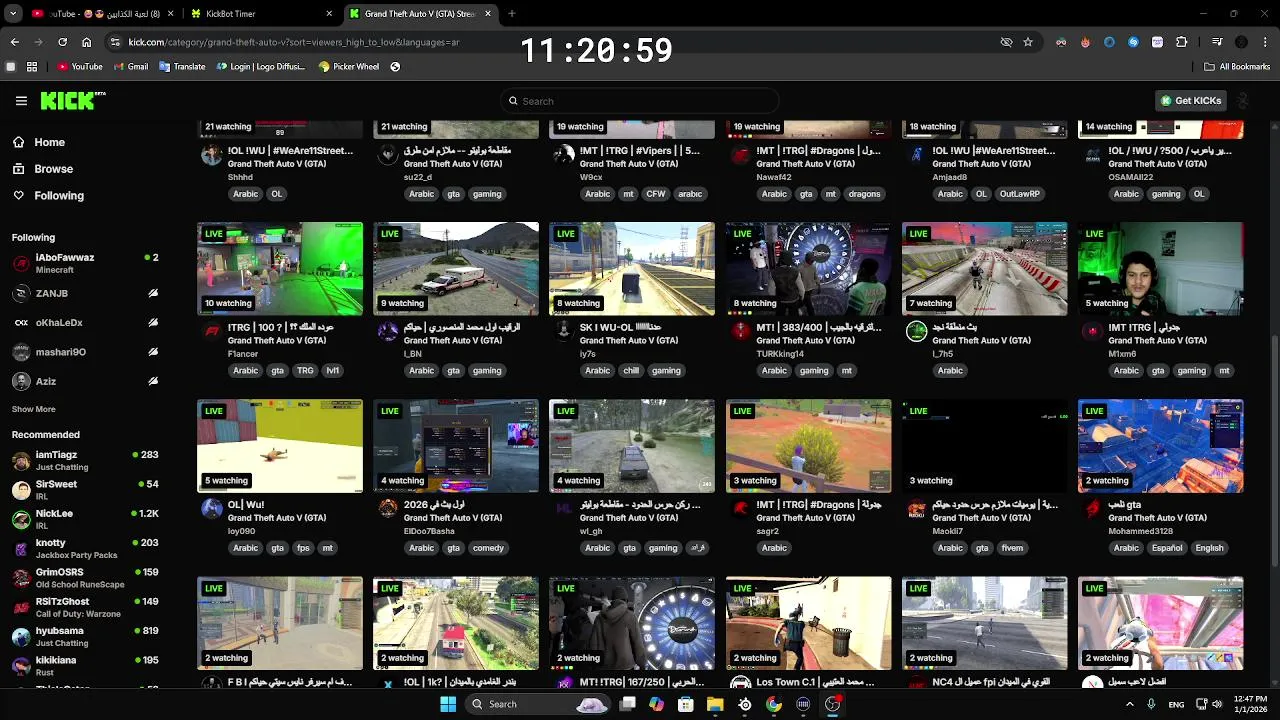Open followed channel oKHaLeDx
This screenshot has width=1280, height=720.
84,323
